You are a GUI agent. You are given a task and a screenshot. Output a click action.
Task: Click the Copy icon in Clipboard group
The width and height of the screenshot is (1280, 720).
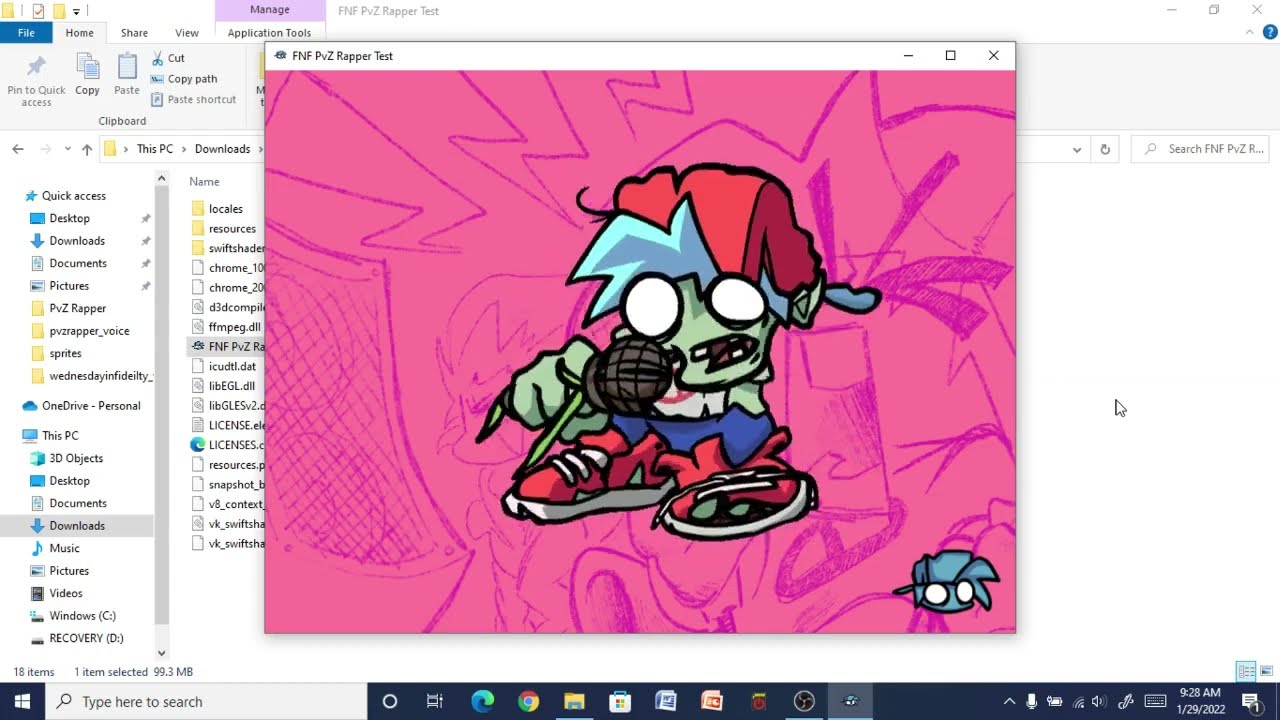click(x=88, y=67)
